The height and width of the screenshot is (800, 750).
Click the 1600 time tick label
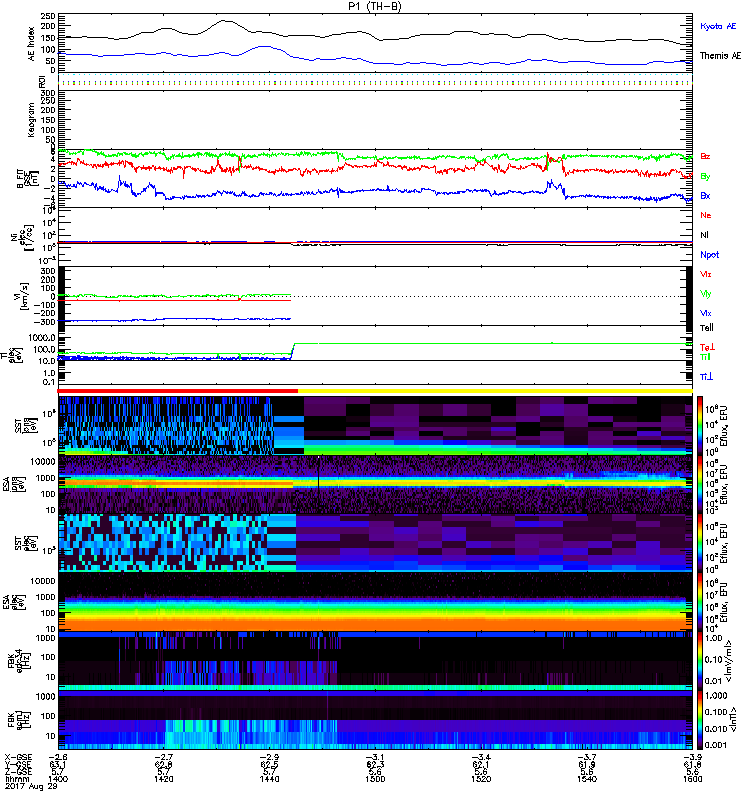pyautogui.click(x=693, y=779)
